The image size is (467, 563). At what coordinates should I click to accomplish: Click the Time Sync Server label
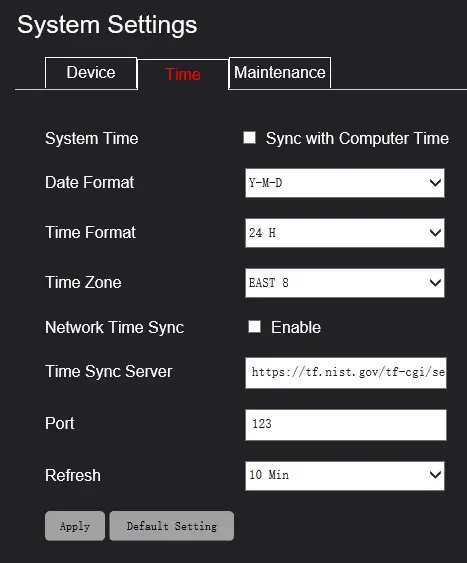pyautogui.click(x=109, y=372)
